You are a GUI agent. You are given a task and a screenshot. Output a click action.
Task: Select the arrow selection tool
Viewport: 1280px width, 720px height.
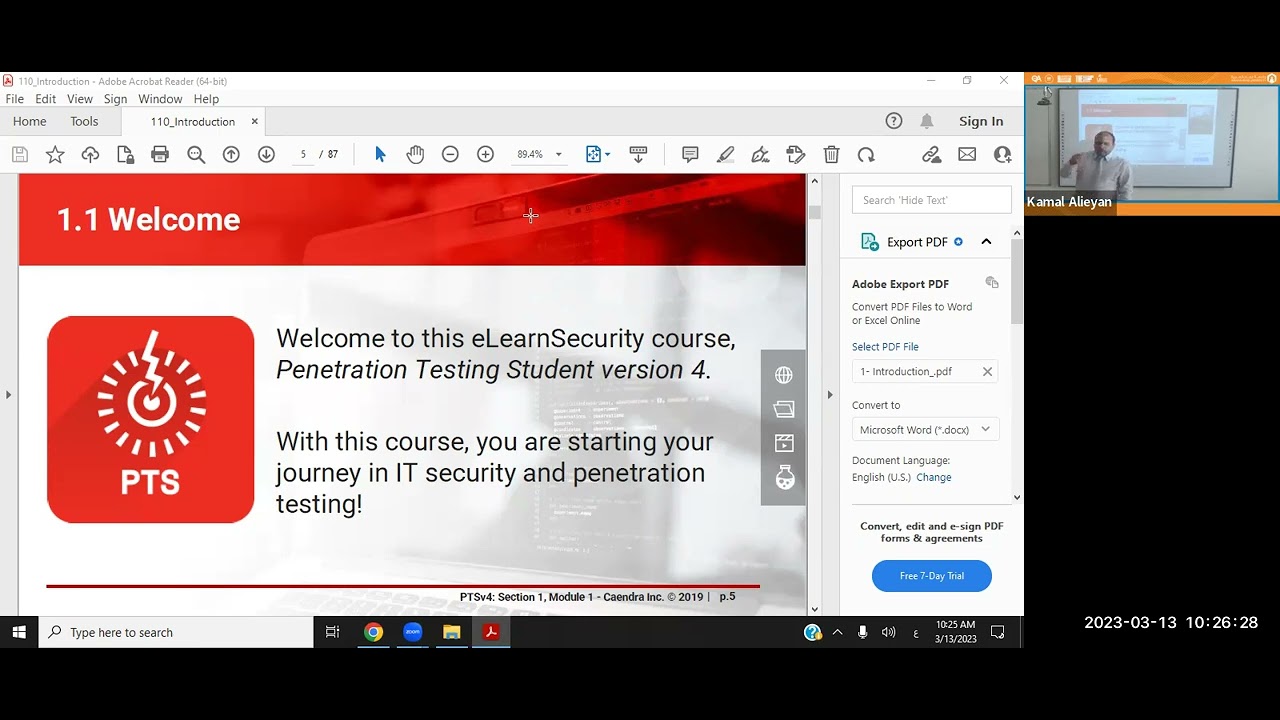click(380, 154)
